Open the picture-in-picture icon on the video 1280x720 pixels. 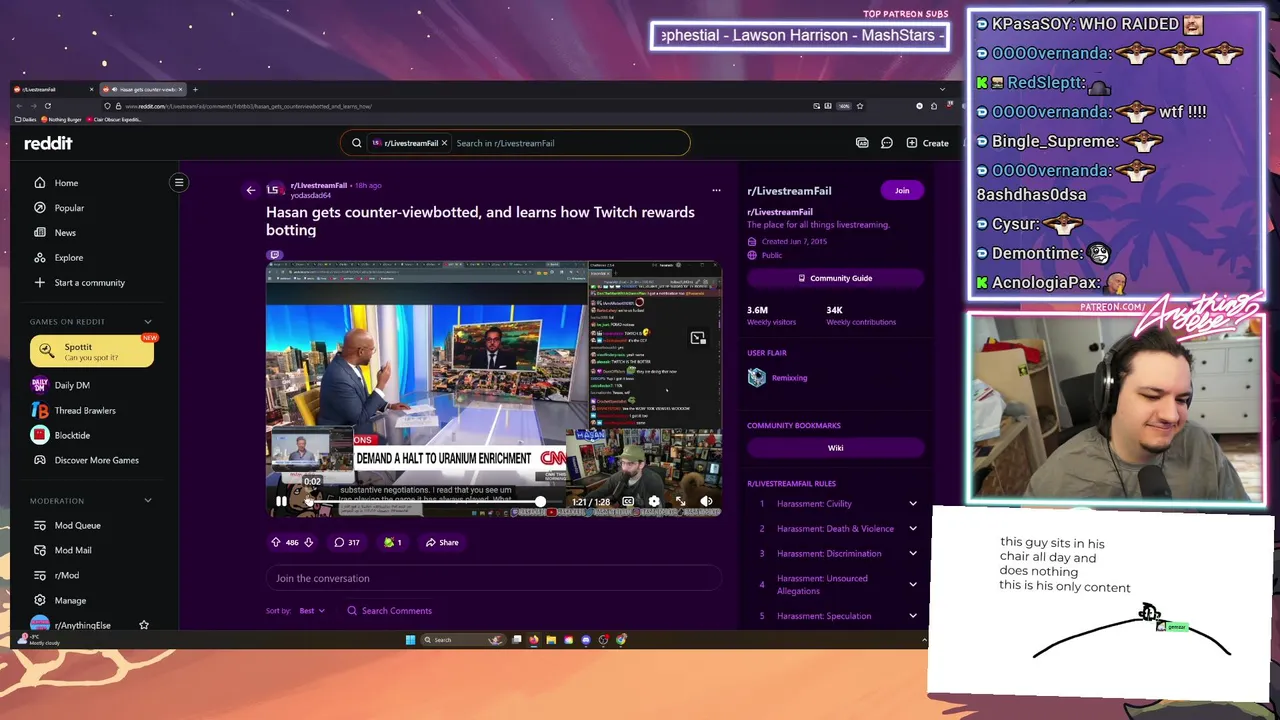pyautogui.click(x=698, y=338)
